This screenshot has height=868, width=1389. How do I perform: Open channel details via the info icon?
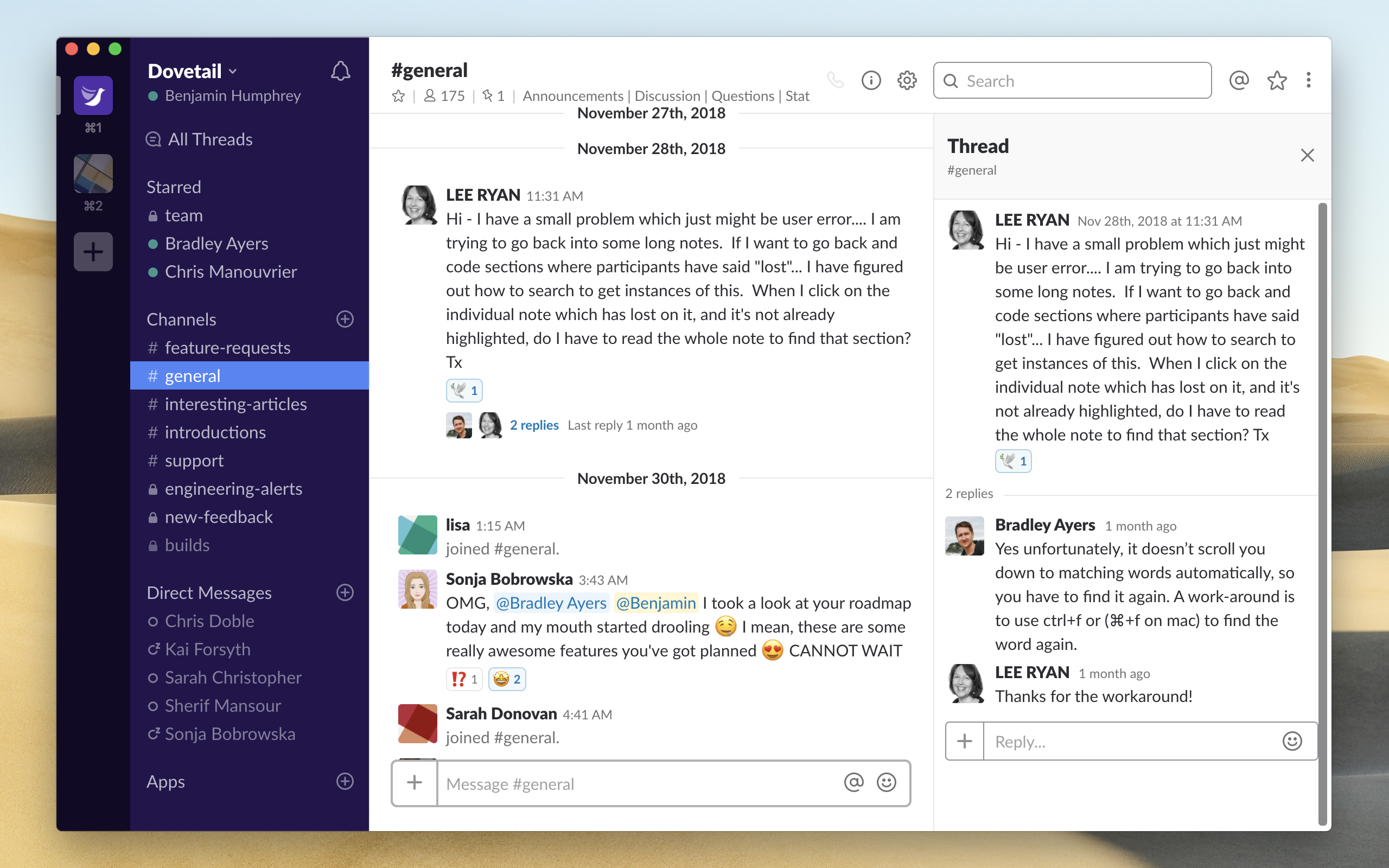870,80
